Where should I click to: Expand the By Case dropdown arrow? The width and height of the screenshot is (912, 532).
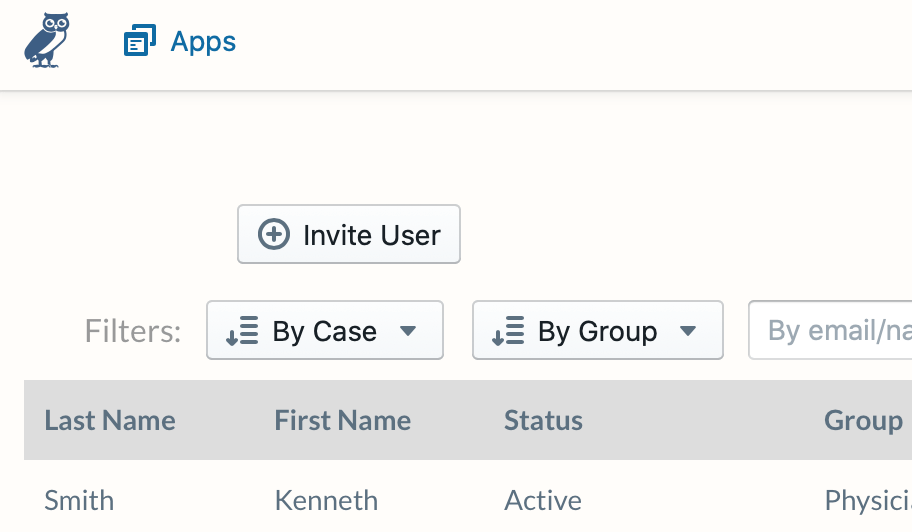click(408, 331)
